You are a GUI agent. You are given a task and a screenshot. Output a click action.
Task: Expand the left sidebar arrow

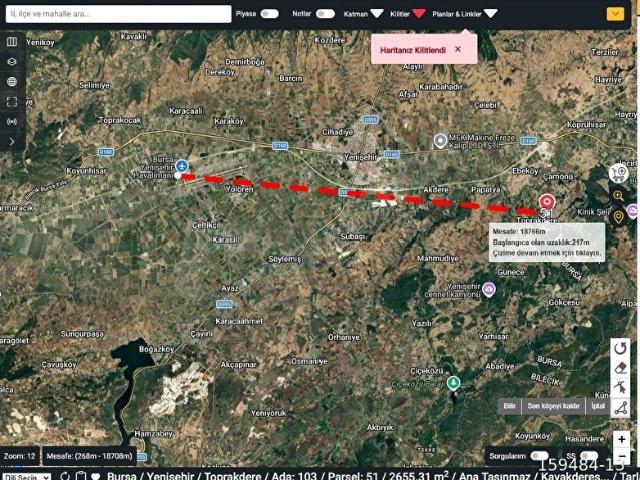[x=12, y=142]
